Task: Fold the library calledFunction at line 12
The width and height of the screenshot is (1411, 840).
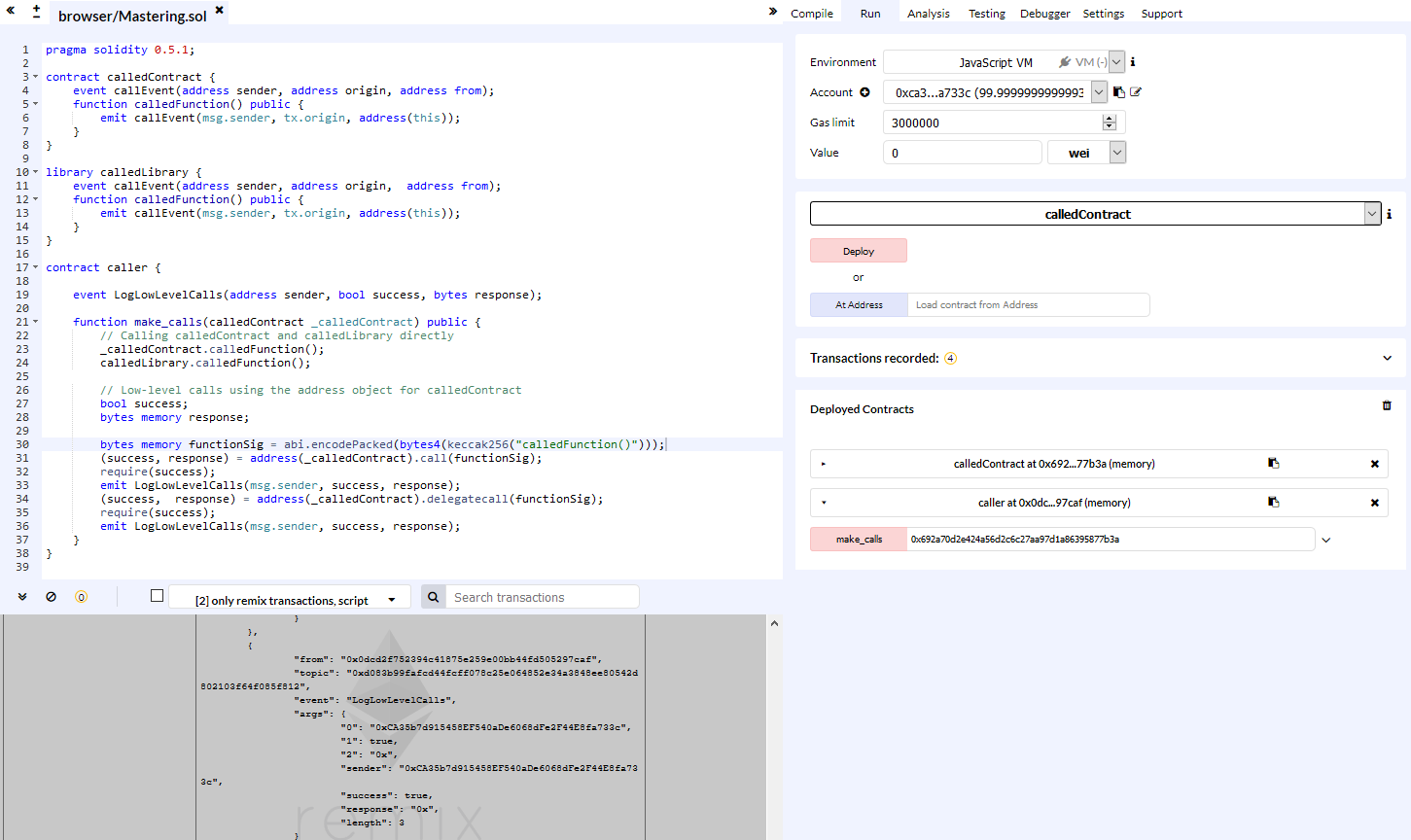Action: pos(36,199)
